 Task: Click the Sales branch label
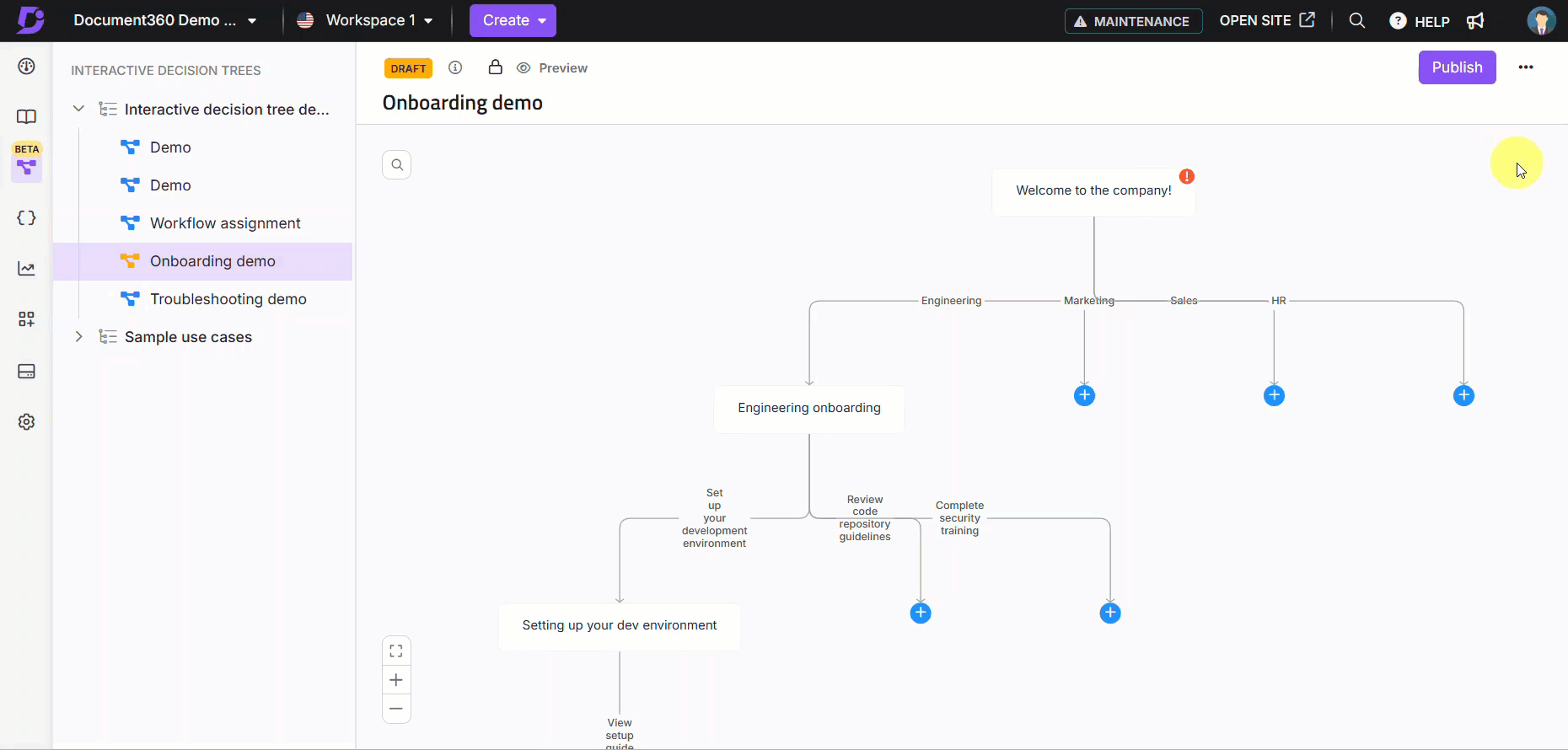pos(1184,301)
